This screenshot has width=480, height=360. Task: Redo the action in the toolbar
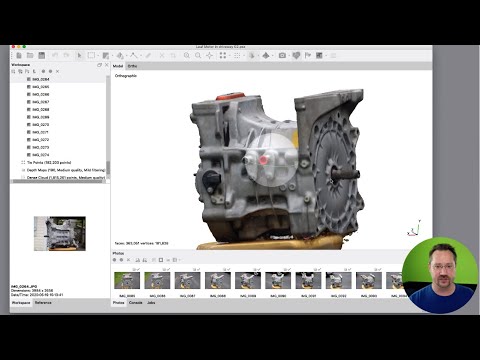pyautogui.click(x=66, y=55)
